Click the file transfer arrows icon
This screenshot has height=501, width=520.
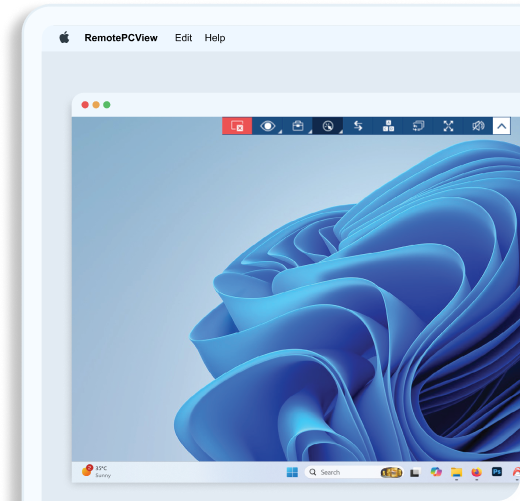tap(358, 126)
